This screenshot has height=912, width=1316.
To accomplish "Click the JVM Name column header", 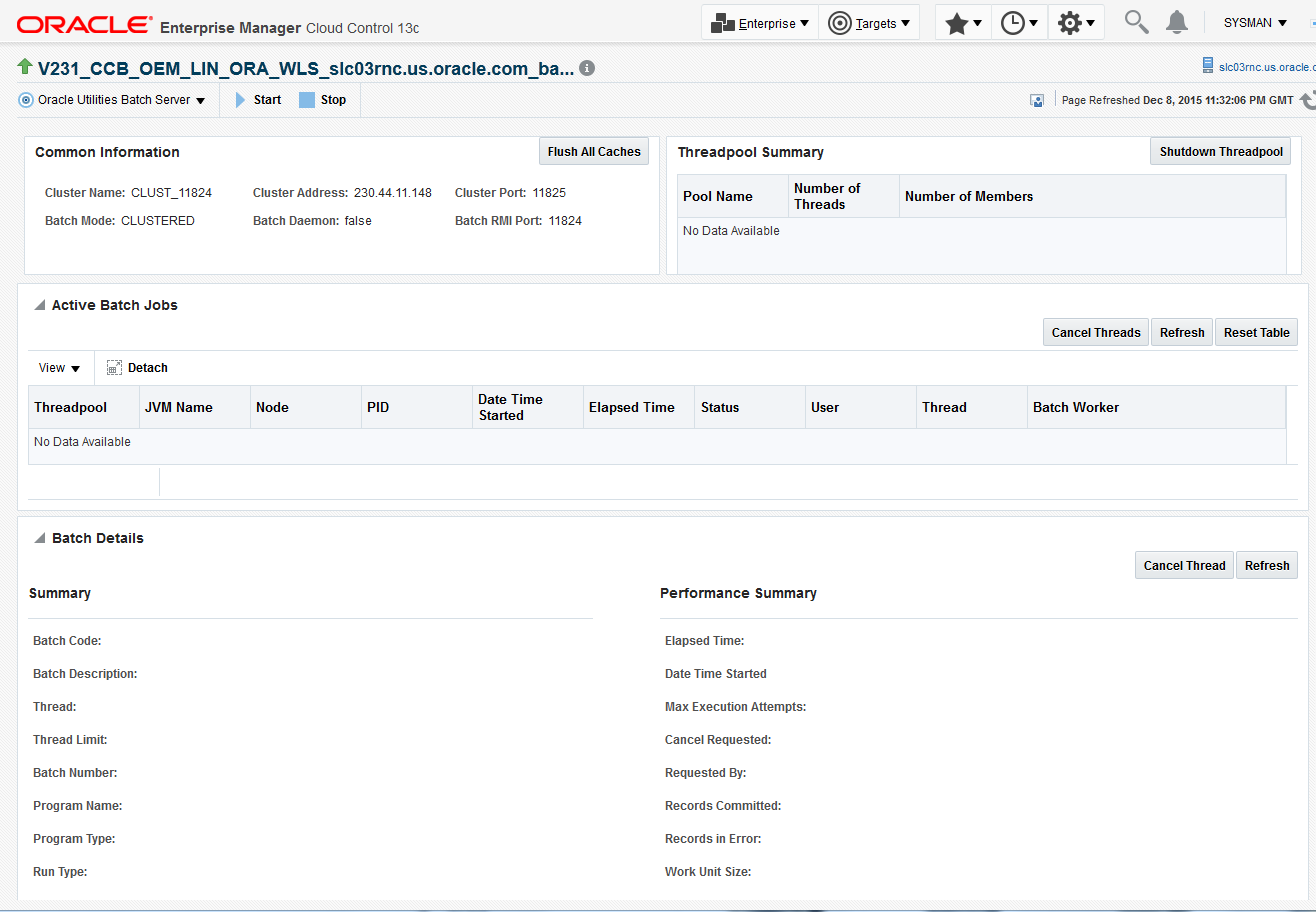I will tap(195, 407).
